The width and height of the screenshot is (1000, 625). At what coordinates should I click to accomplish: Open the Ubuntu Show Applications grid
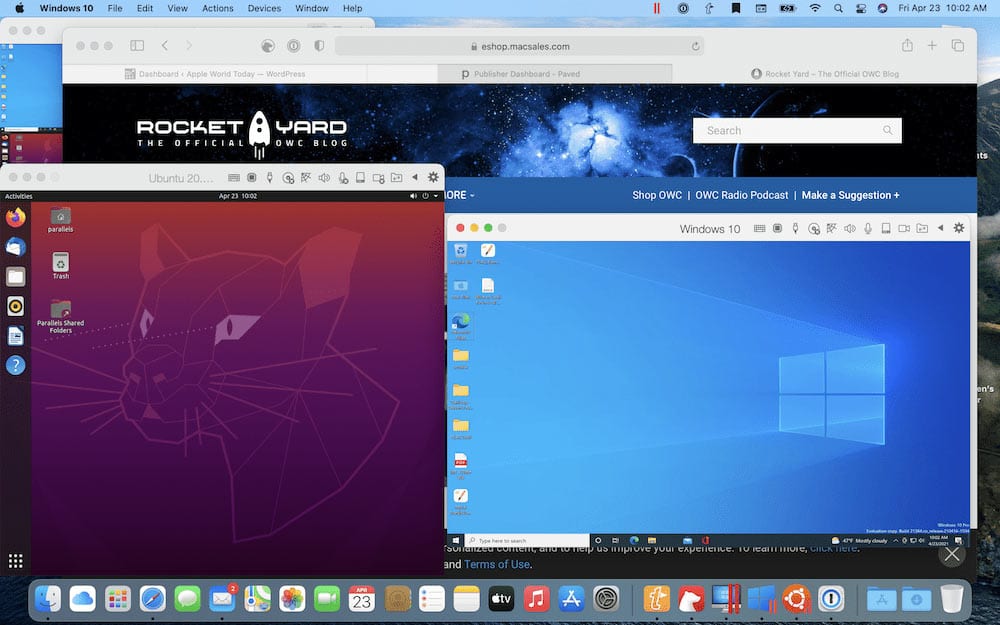click(x=15, y=561)
